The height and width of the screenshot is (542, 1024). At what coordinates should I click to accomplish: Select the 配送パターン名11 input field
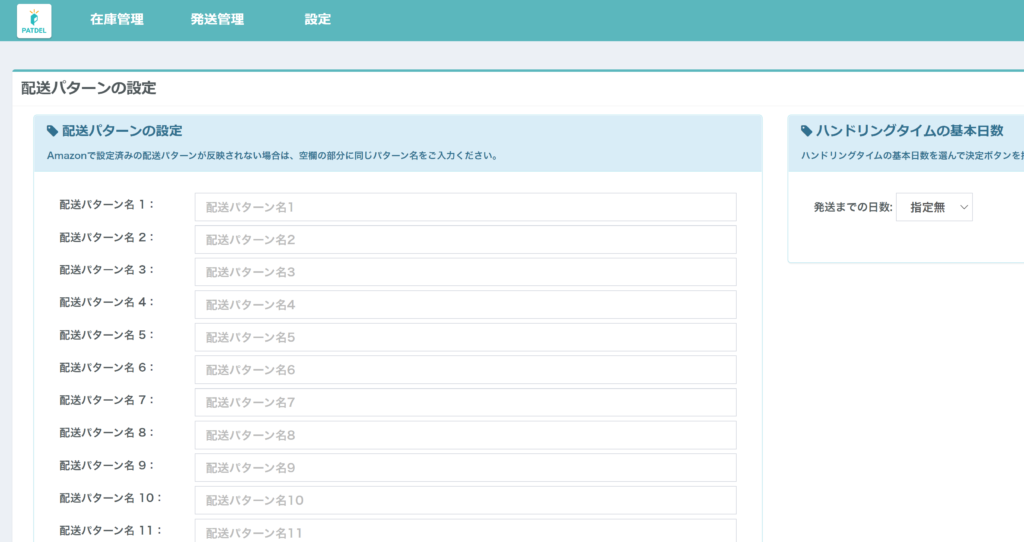(x=465, y=531)
